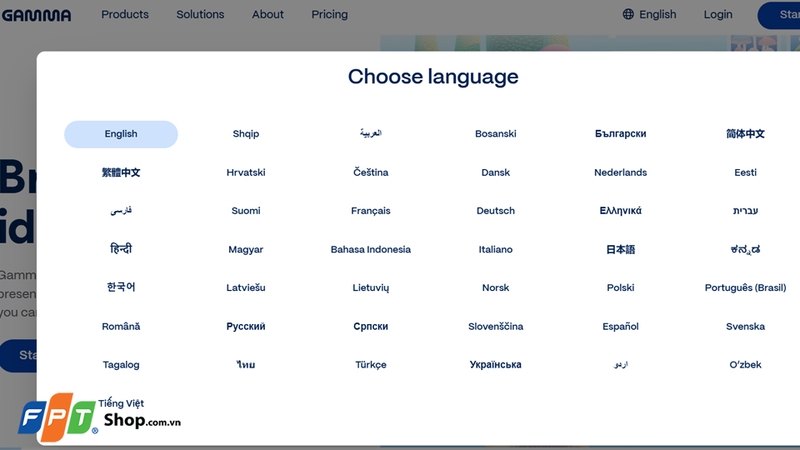Choose Français as the language
800x450 pixels.
(371, 211)
